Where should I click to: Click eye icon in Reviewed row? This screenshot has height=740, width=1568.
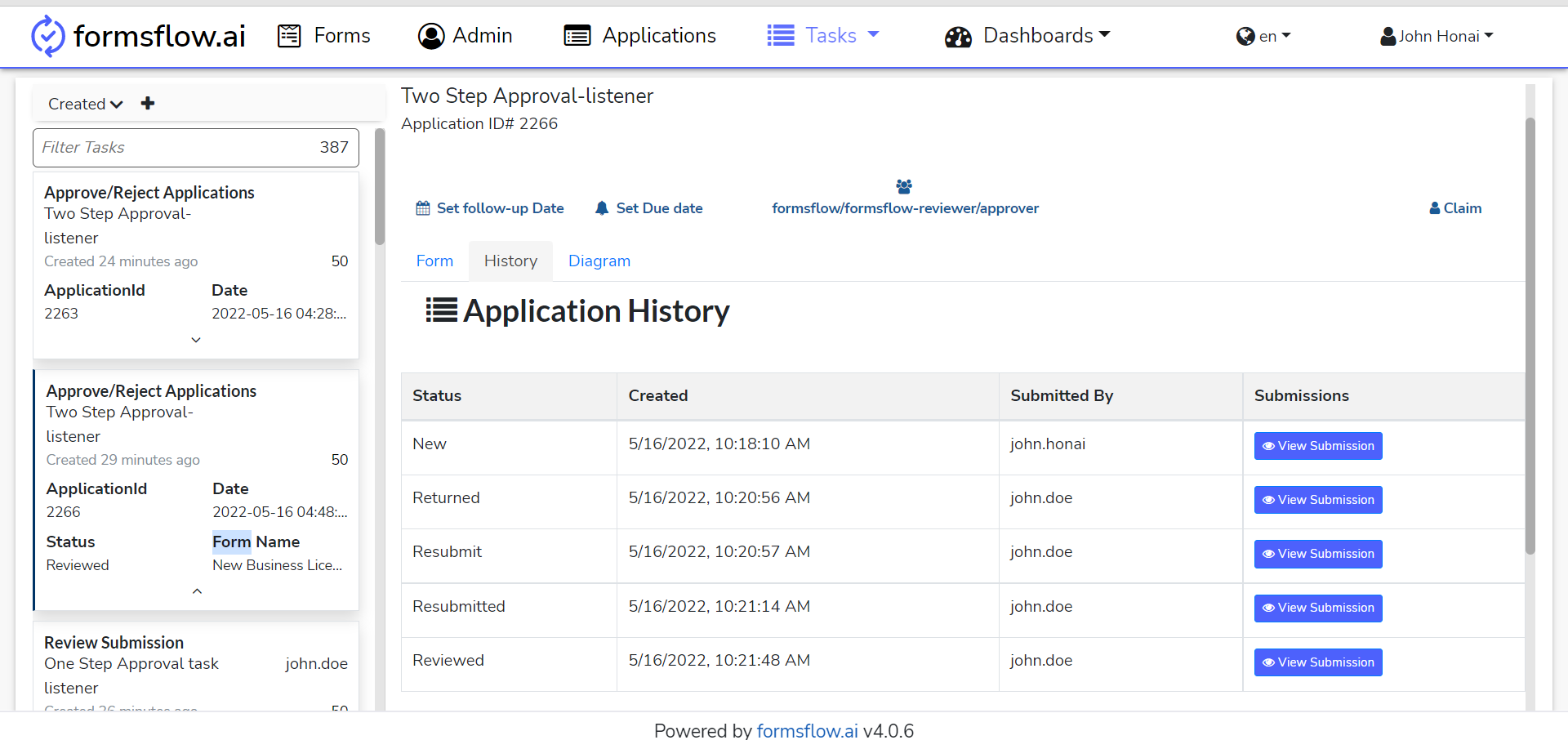click(x=1268, y=662)
